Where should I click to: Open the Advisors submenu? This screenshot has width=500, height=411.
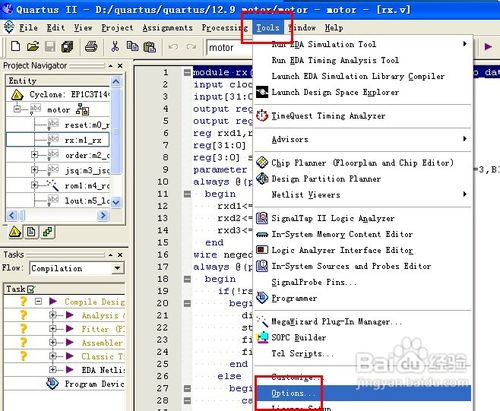363,139
